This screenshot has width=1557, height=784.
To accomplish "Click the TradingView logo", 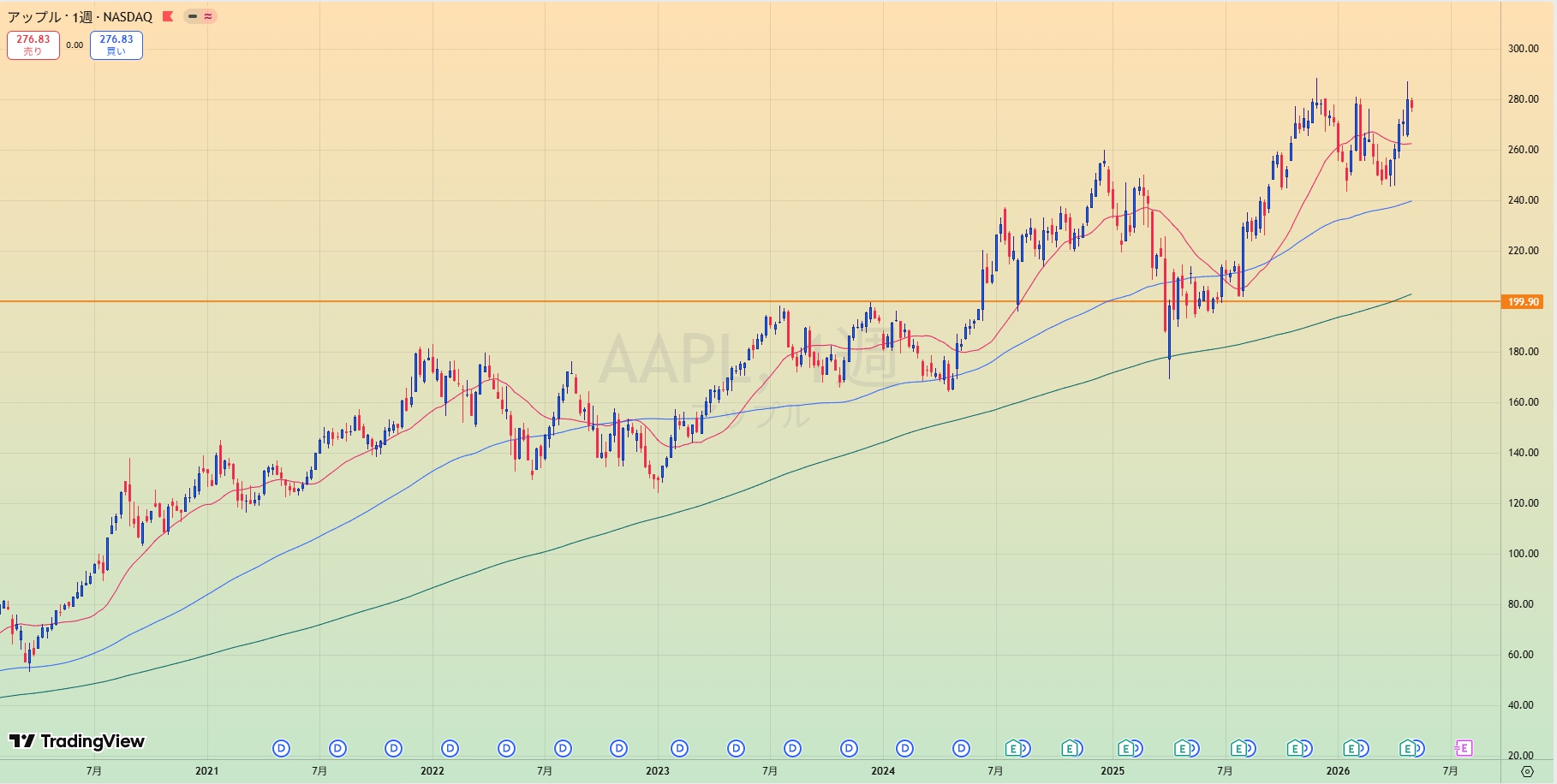I will [77, 741].
